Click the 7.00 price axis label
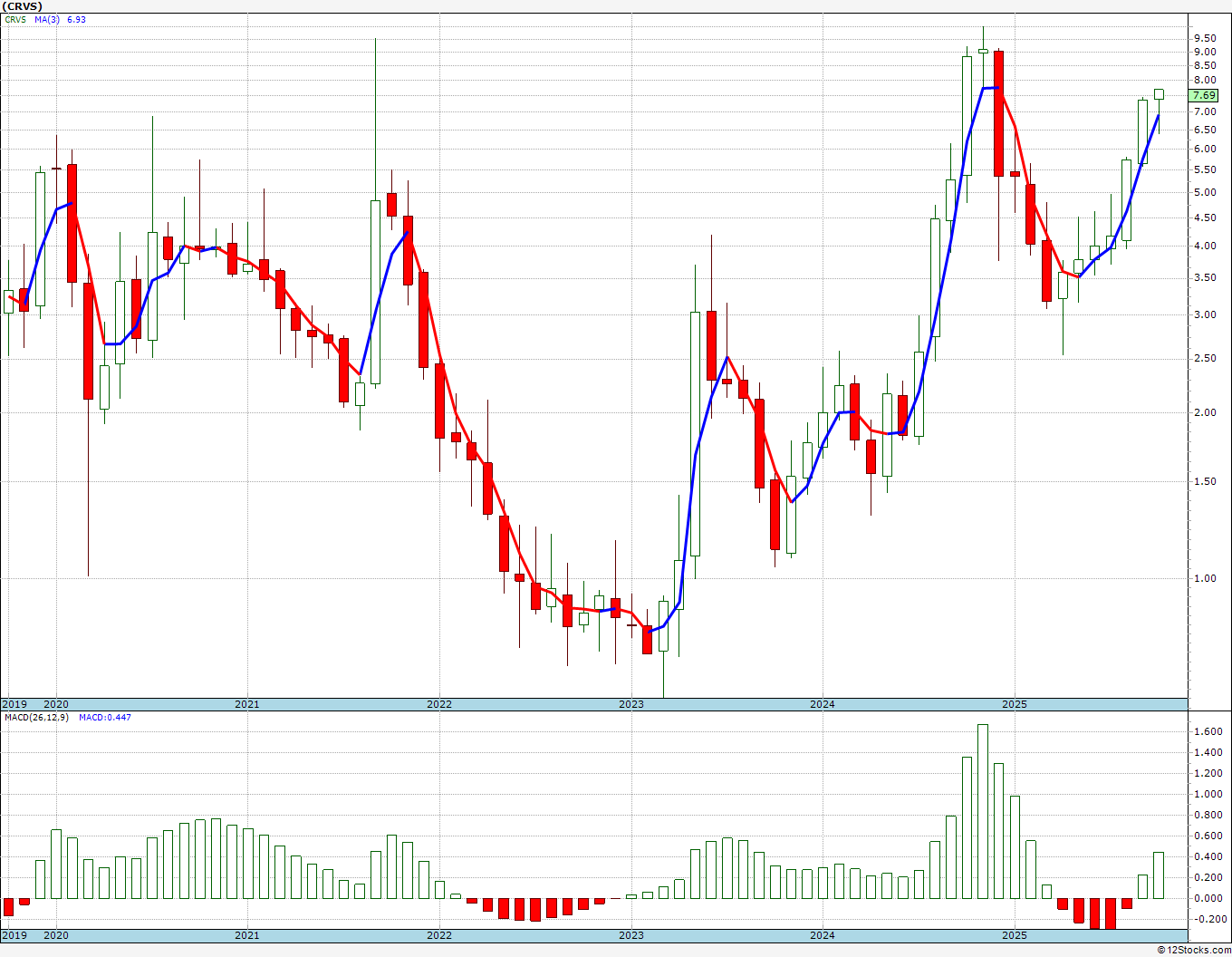Screen dimensions: 1232x957 coord(1204,111)
